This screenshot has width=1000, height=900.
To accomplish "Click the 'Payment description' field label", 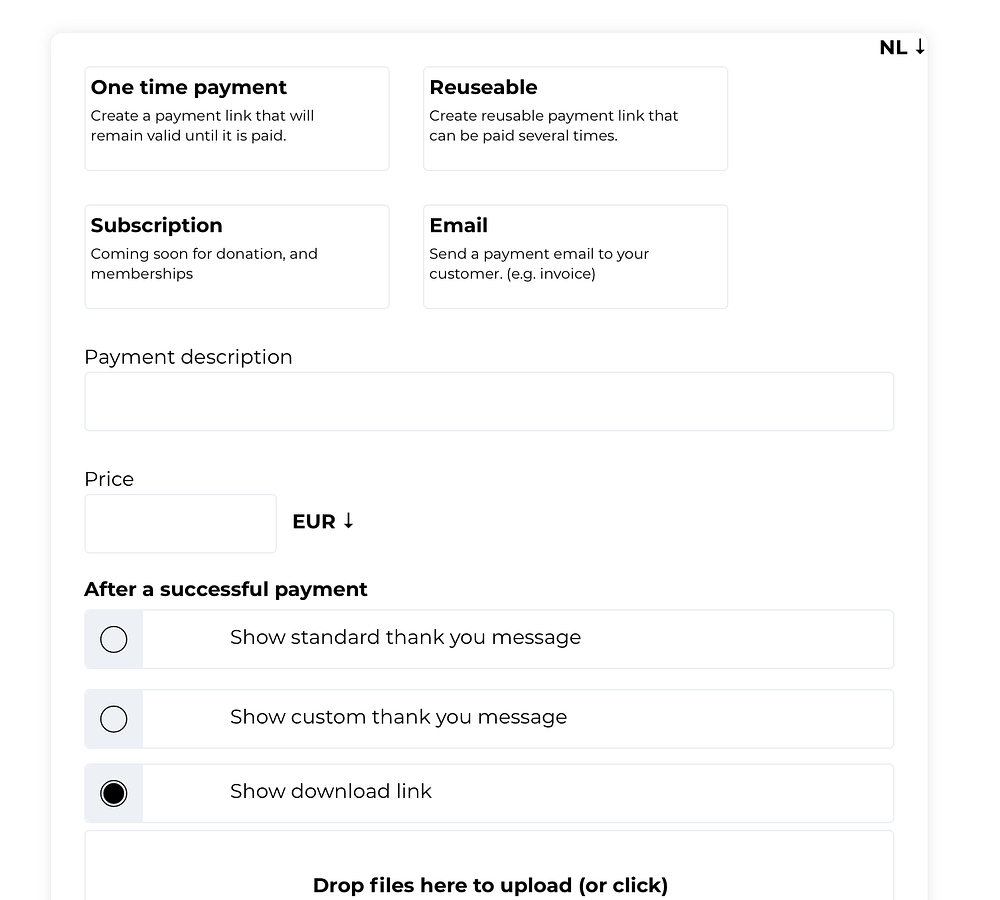I will point(188,357).
